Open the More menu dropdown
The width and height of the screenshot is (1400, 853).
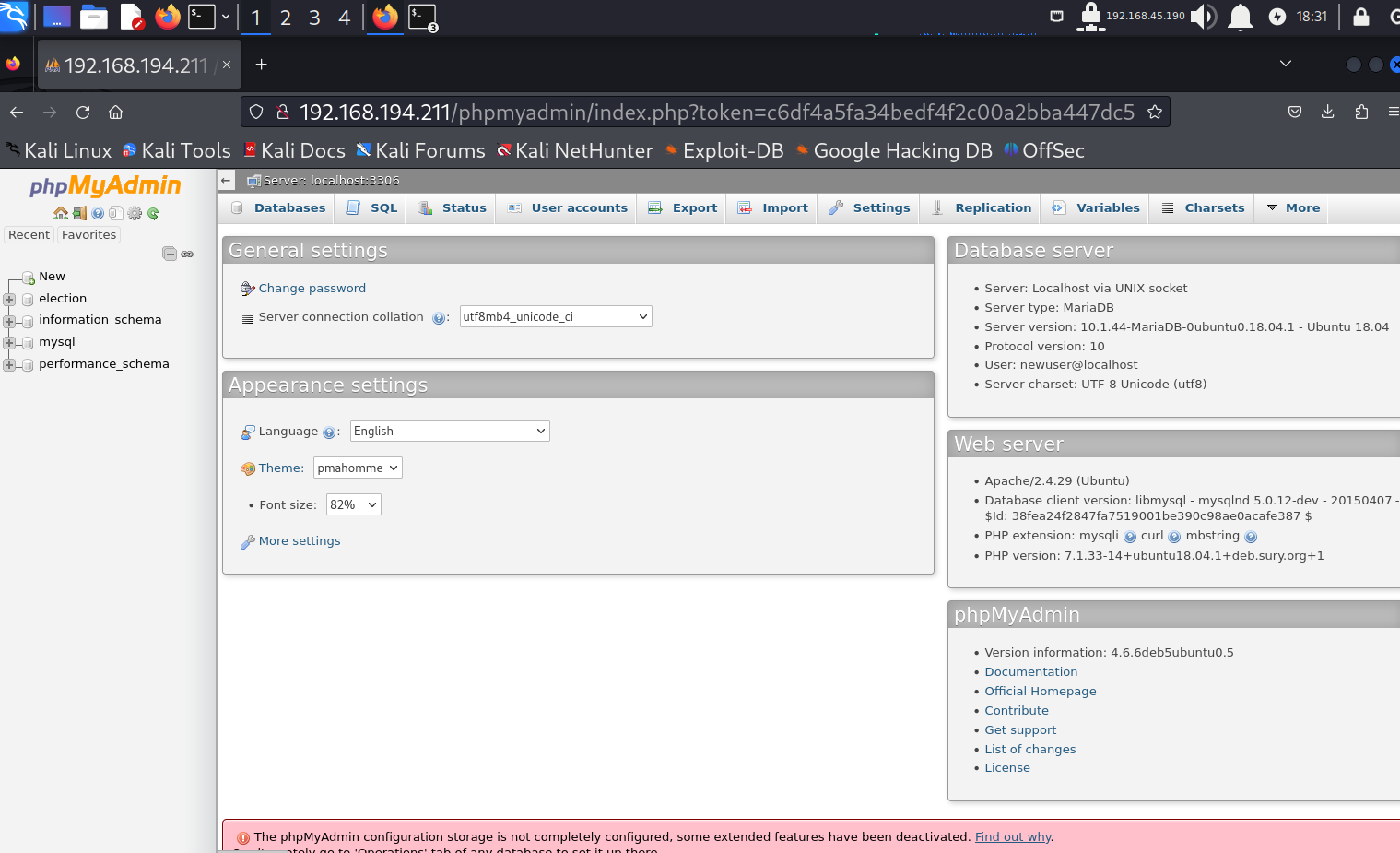click(x=1294, y=207)
